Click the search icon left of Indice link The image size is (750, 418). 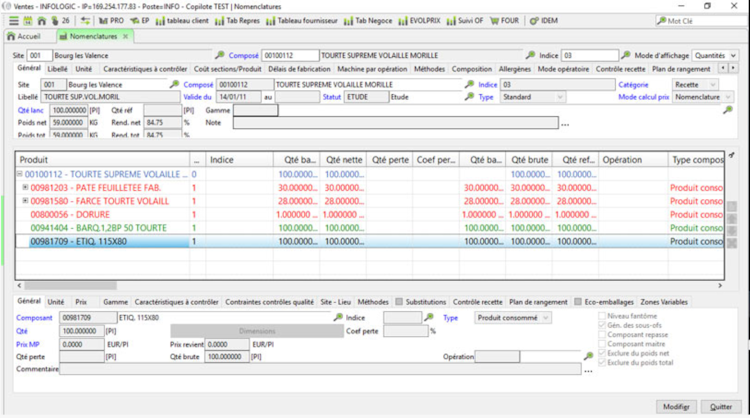click(470, 84)
